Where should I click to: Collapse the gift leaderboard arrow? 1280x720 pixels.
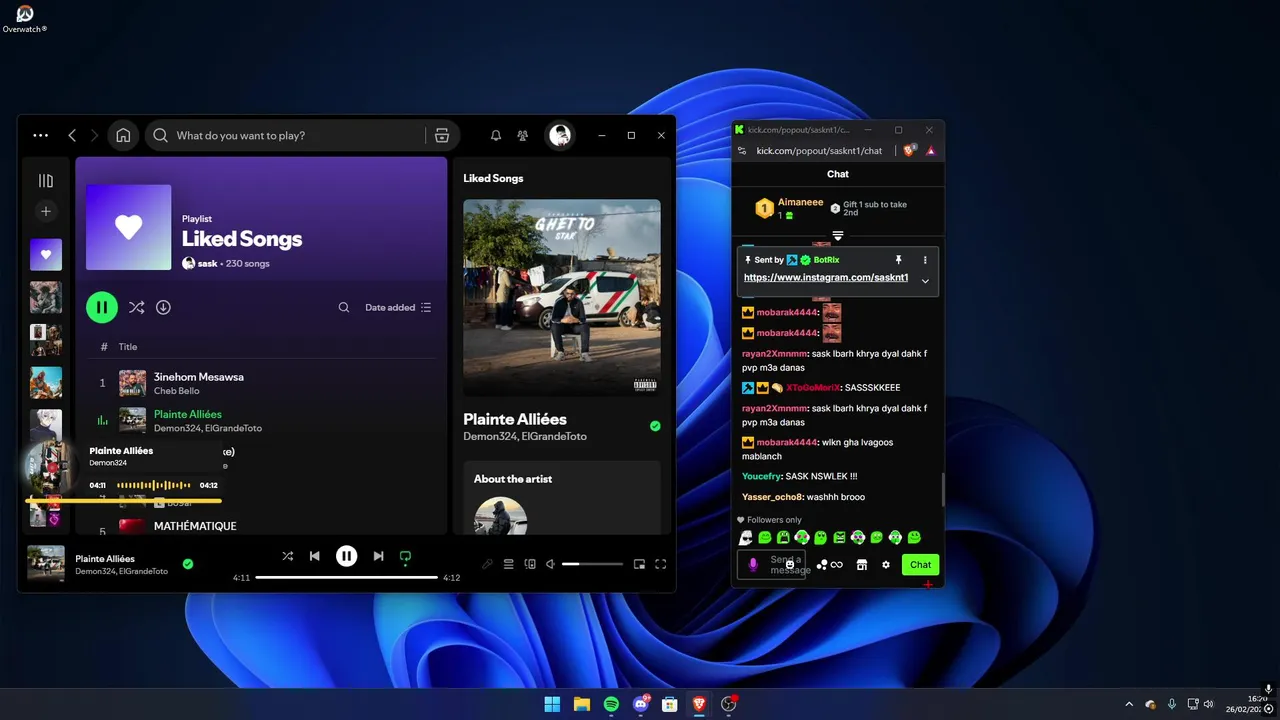[838, 236]
